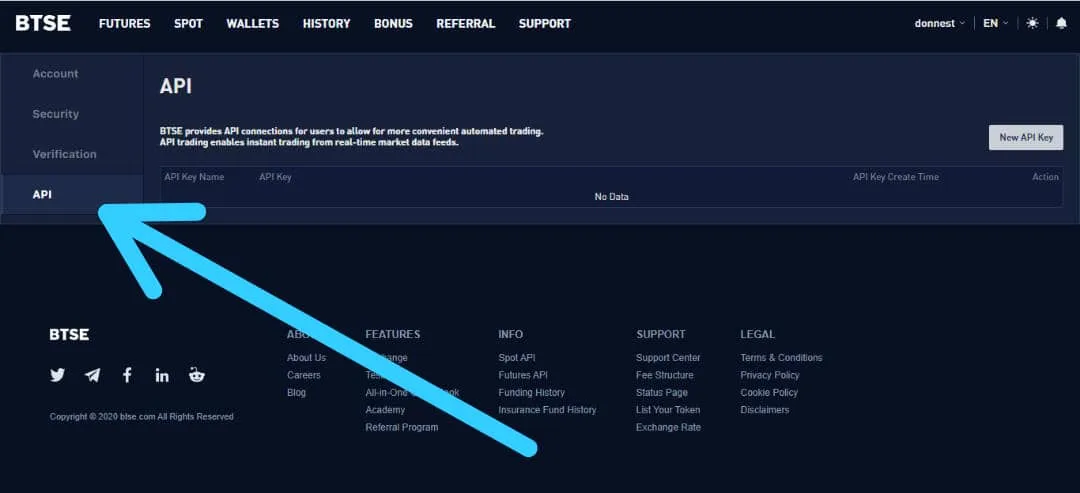Click the API Key Name column header
Screen dimensions: 1080x493
pyautogui.click(x=194, y=177)
